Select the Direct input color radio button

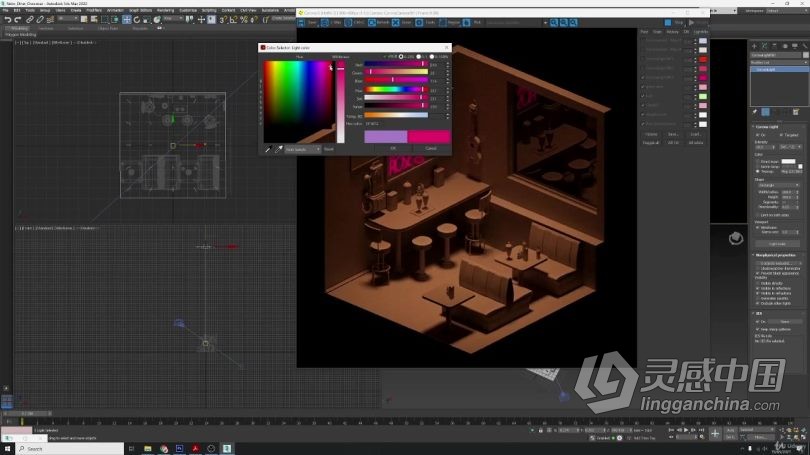758,162
